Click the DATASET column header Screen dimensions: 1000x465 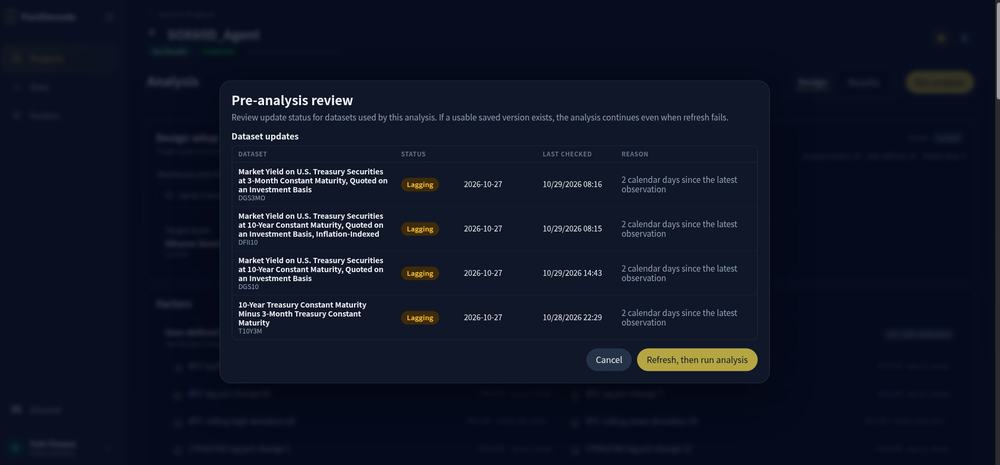[253, 154]
